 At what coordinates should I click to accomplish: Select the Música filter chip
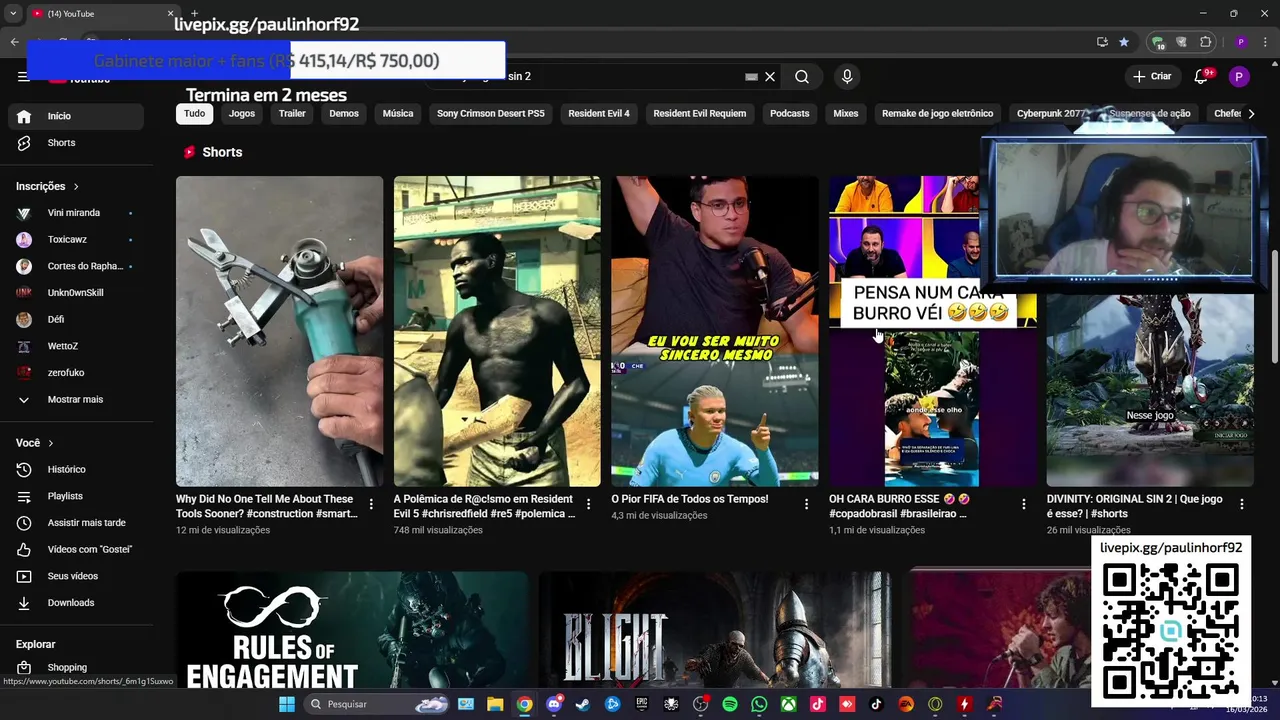(398, 114)
